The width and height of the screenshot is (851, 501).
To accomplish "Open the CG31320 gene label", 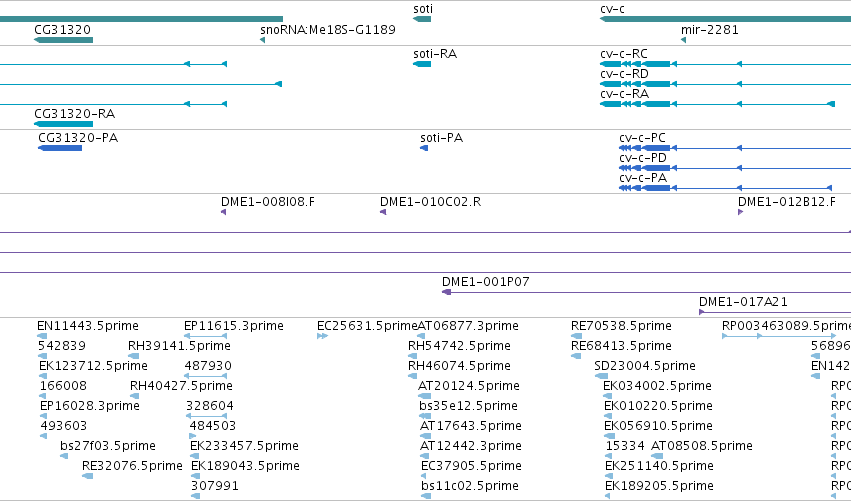I will 62,29.
